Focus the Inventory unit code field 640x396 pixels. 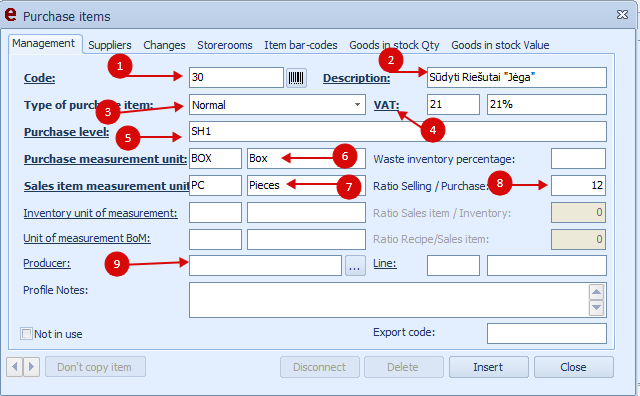click(215, 212)
